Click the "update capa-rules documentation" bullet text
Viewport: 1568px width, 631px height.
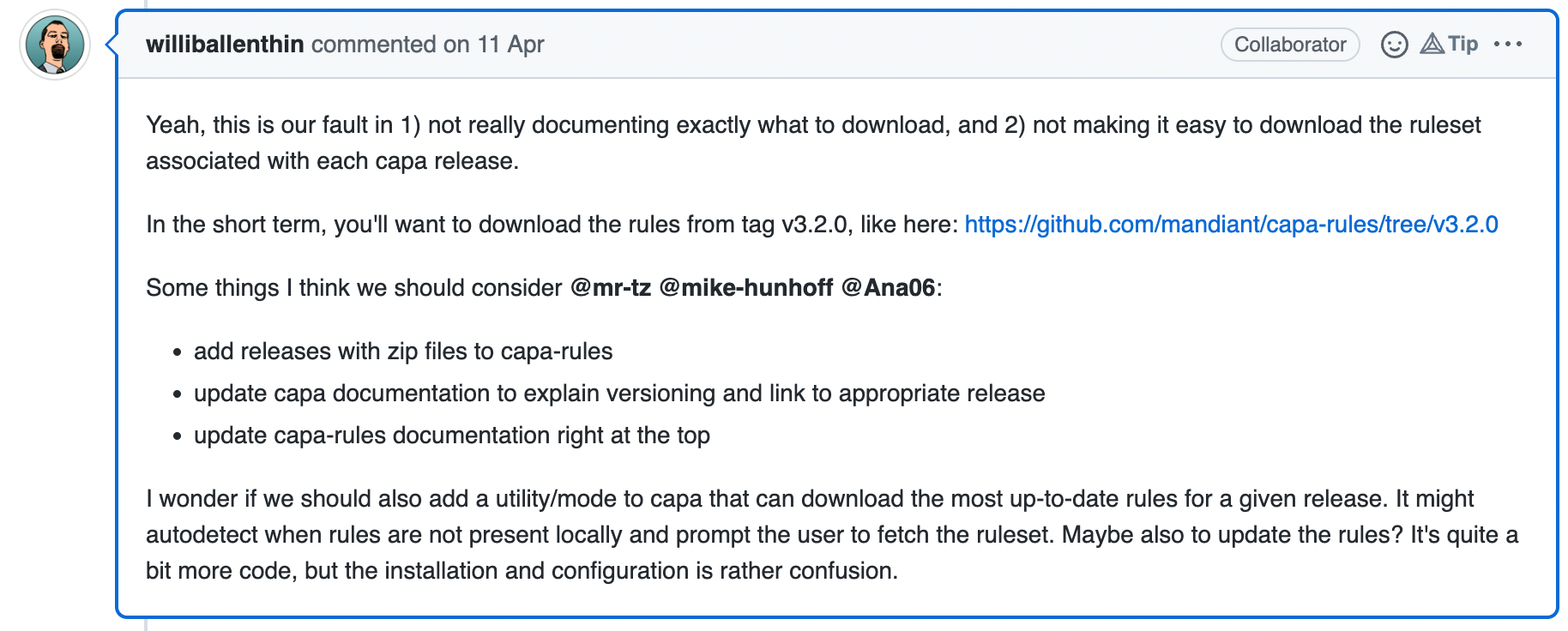point(452,436)
